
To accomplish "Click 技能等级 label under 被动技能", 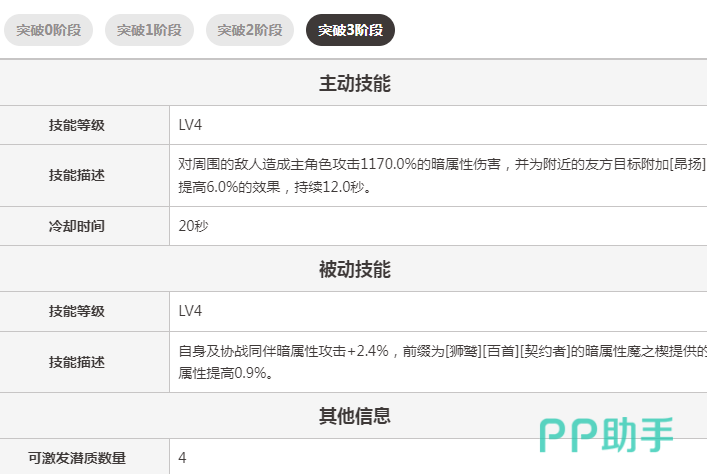I will (x=77, y=311).
